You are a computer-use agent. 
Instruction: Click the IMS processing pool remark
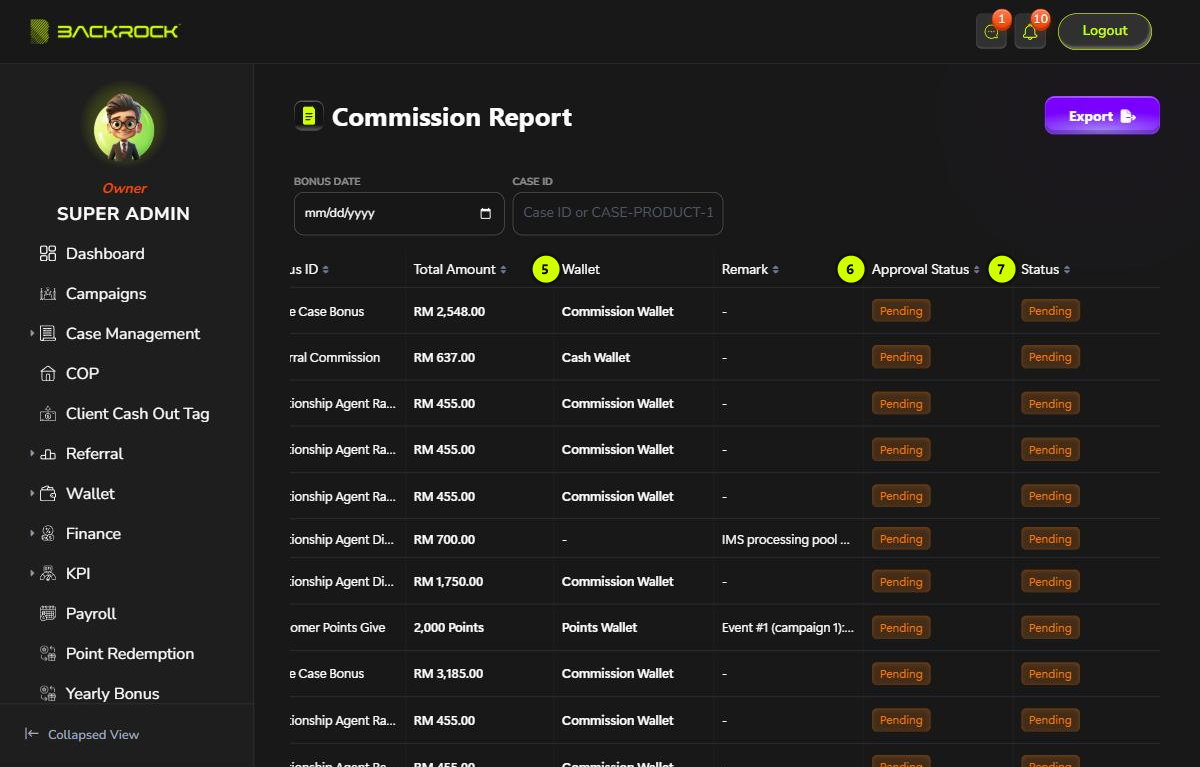pos(786,540)
